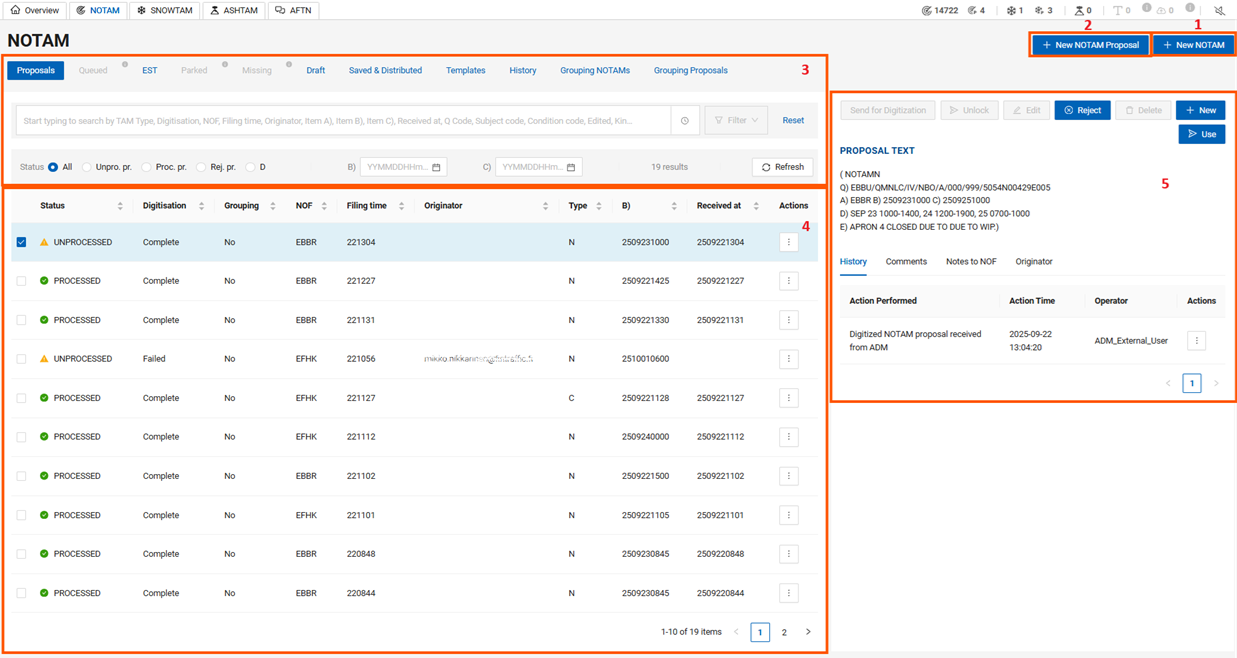Reset the search filters

point(793,120)
